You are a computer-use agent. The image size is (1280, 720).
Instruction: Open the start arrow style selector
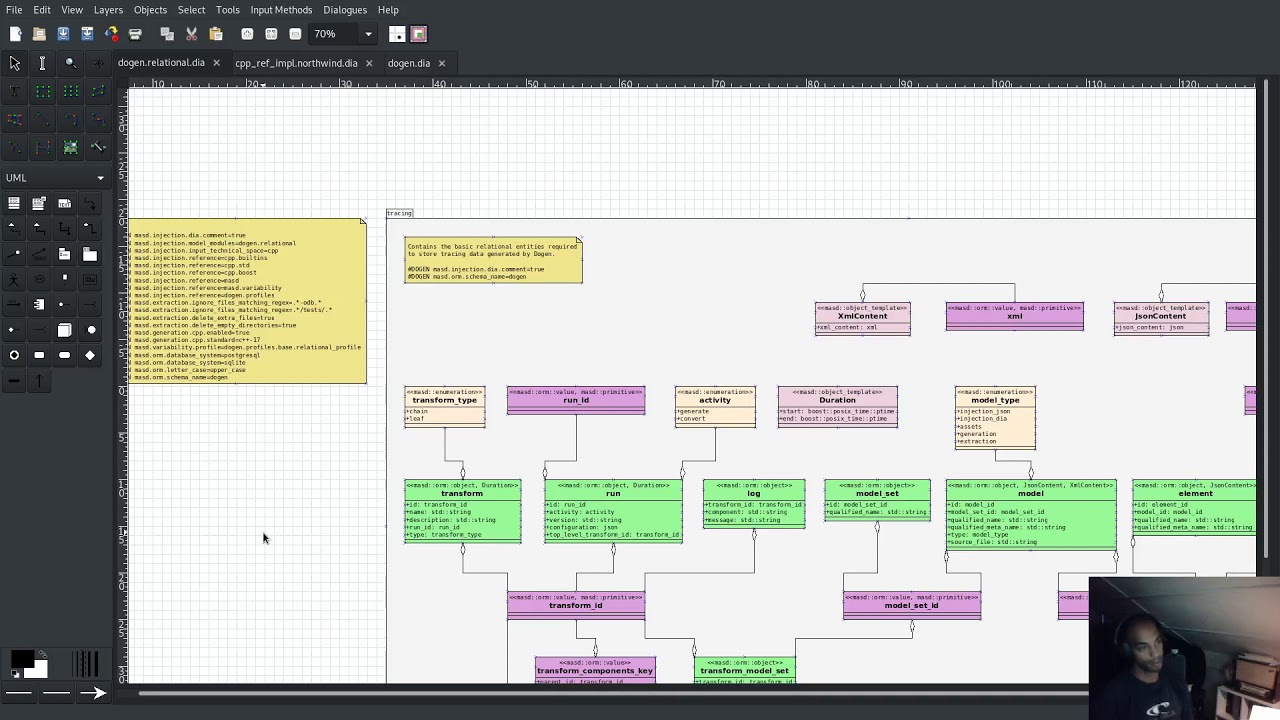(18, 692)
